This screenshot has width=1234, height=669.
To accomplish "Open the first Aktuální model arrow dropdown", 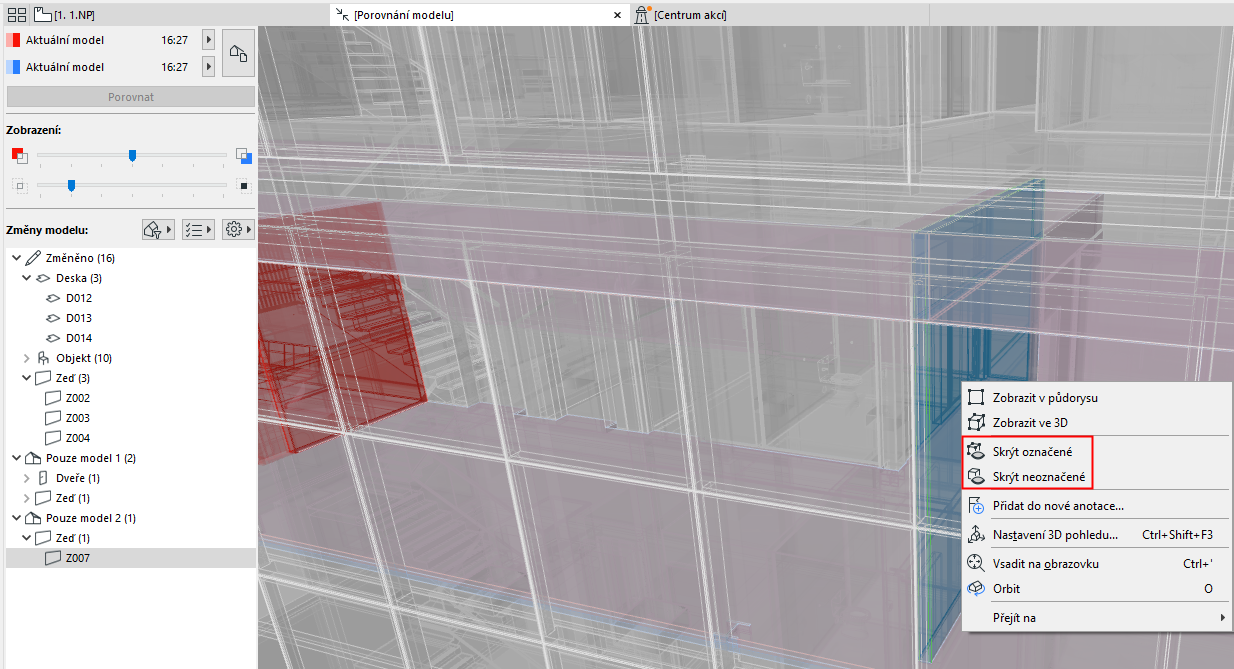I will (x=208, y=40).
